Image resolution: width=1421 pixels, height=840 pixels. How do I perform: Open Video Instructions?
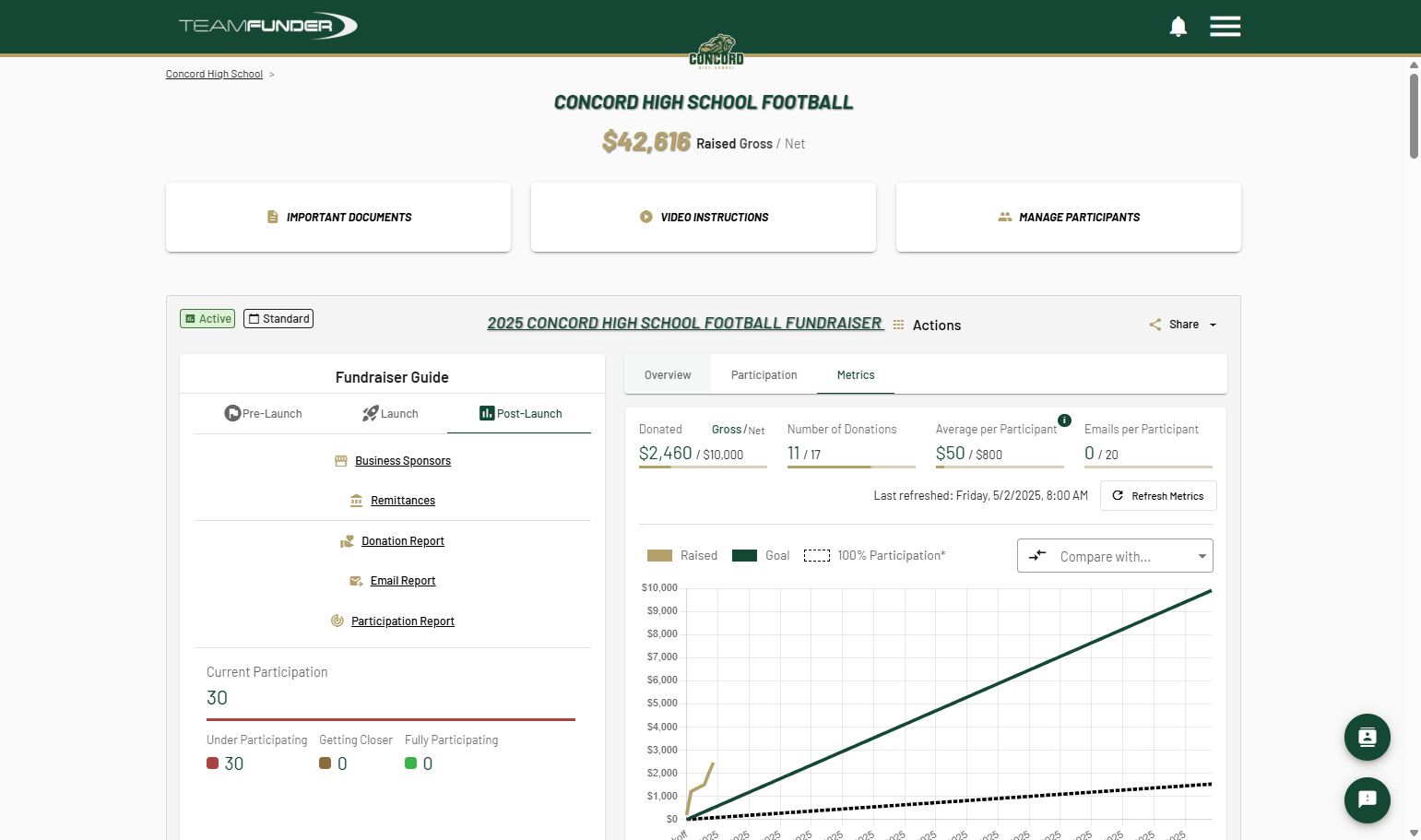coord(704,217)
